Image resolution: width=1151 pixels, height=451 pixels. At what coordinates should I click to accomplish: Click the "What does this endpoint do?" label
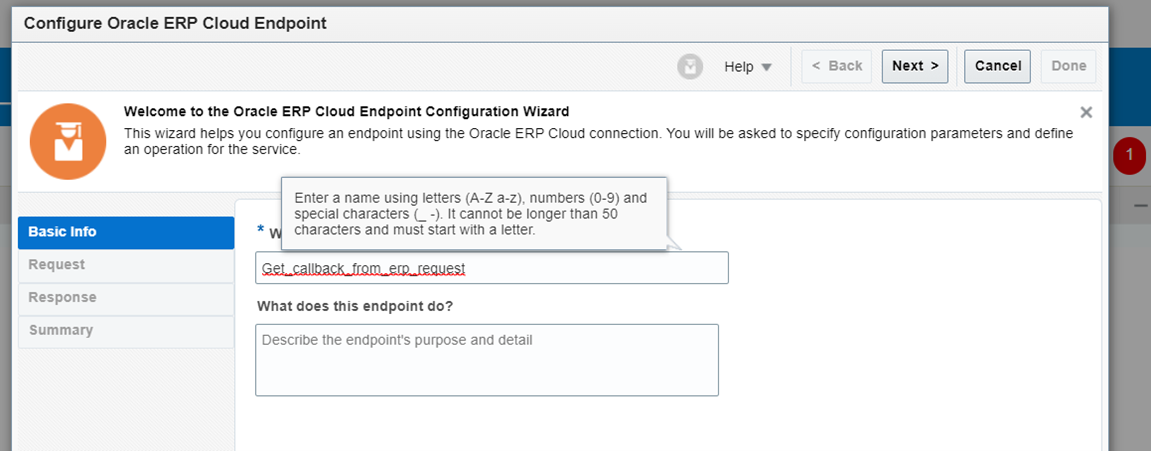(355, 306)
